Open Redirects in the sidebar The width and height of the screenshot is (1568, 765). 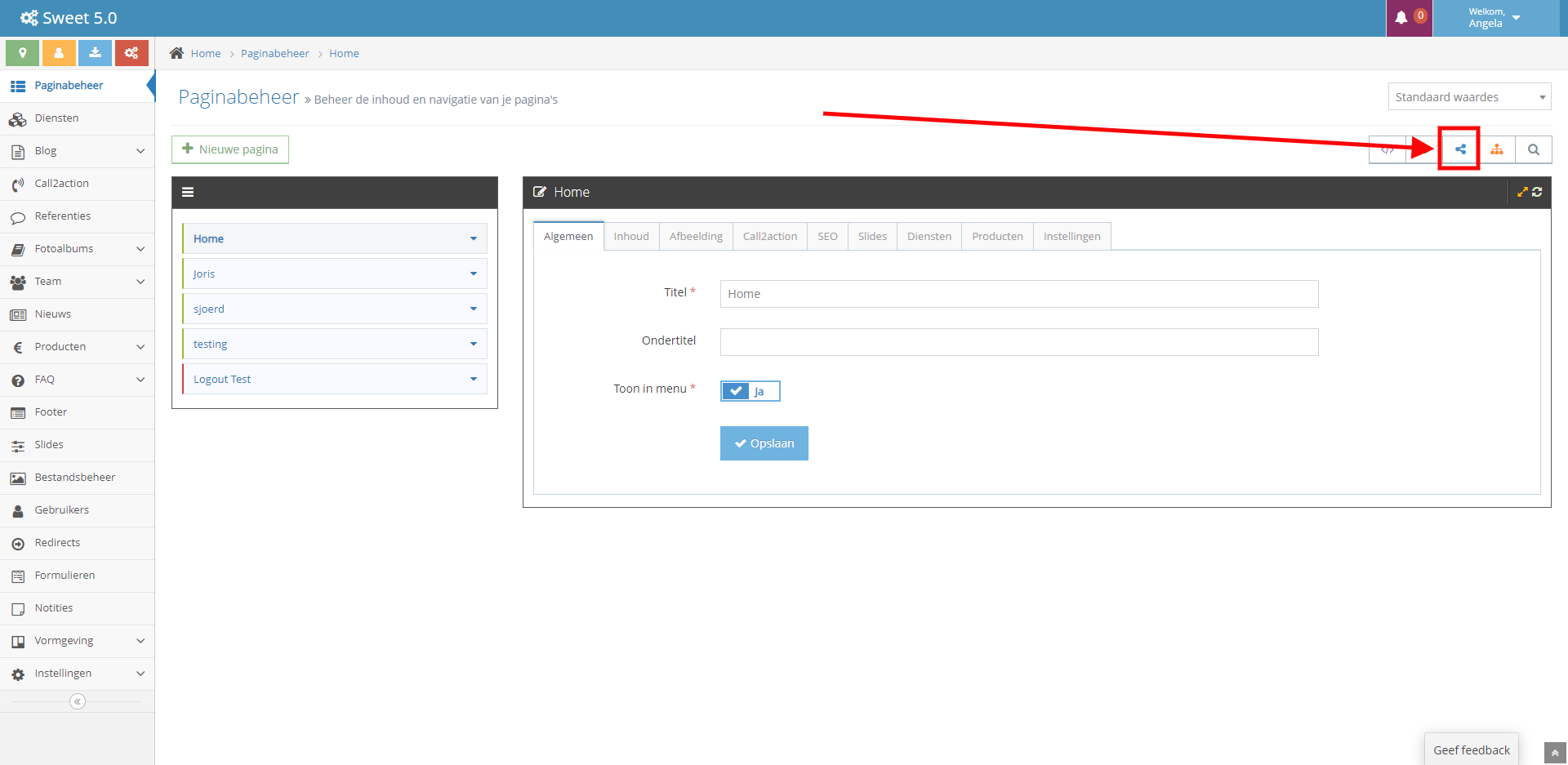78,543
